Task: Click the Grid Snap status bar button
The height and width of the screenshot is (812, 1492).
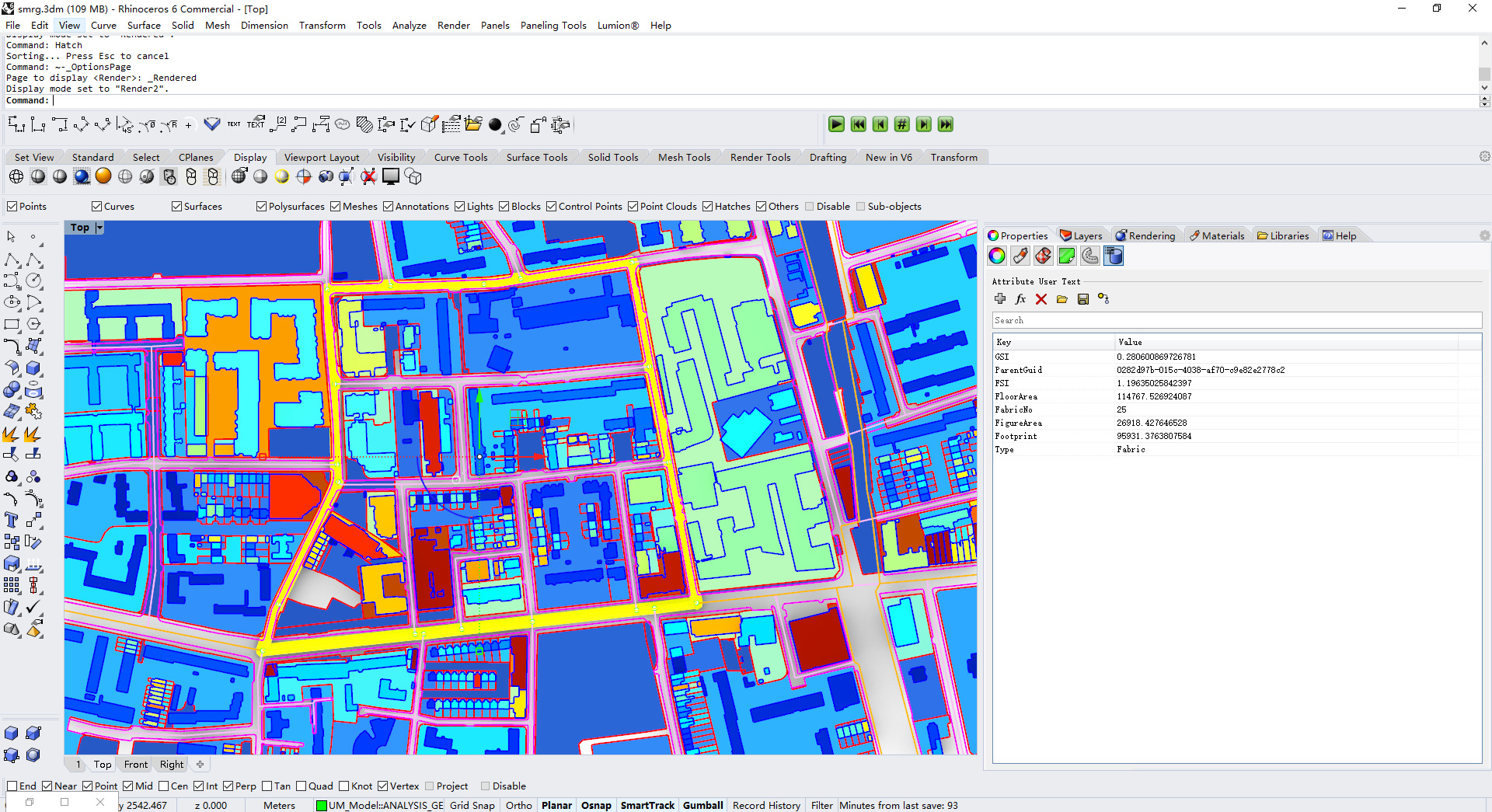Action: 472,806
